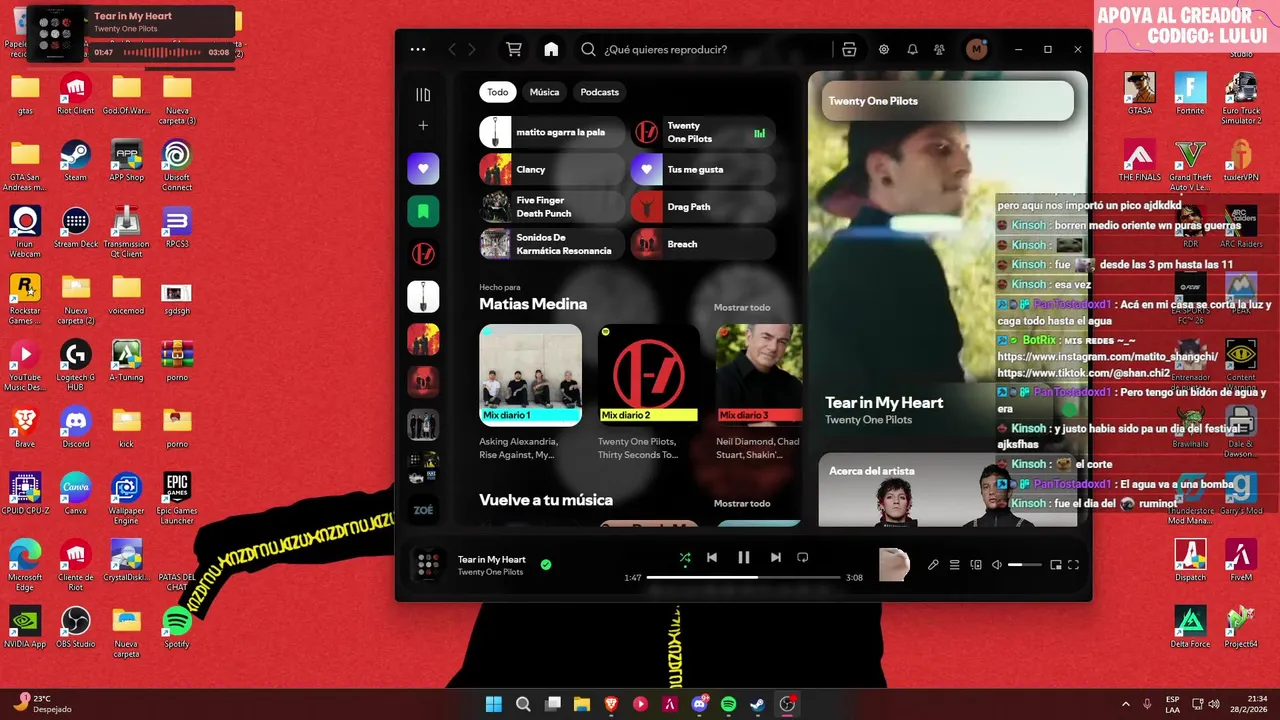Image resolution: width=1280 pixels, height=720 pixels.
Task: Open the Epic Games Launcher desktop icon
Action: tap(177, 498)
